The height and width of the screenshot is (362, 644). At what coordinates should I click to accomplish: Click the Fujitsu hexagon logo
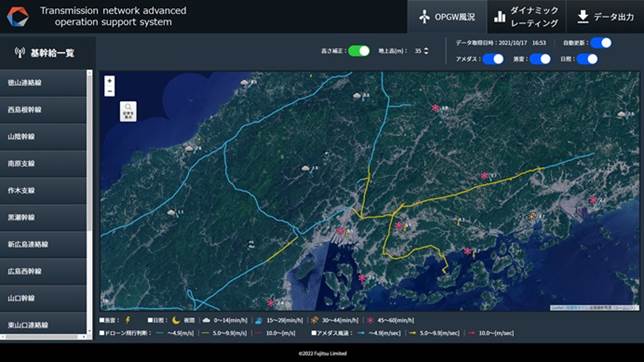click(x=18, y=16)
